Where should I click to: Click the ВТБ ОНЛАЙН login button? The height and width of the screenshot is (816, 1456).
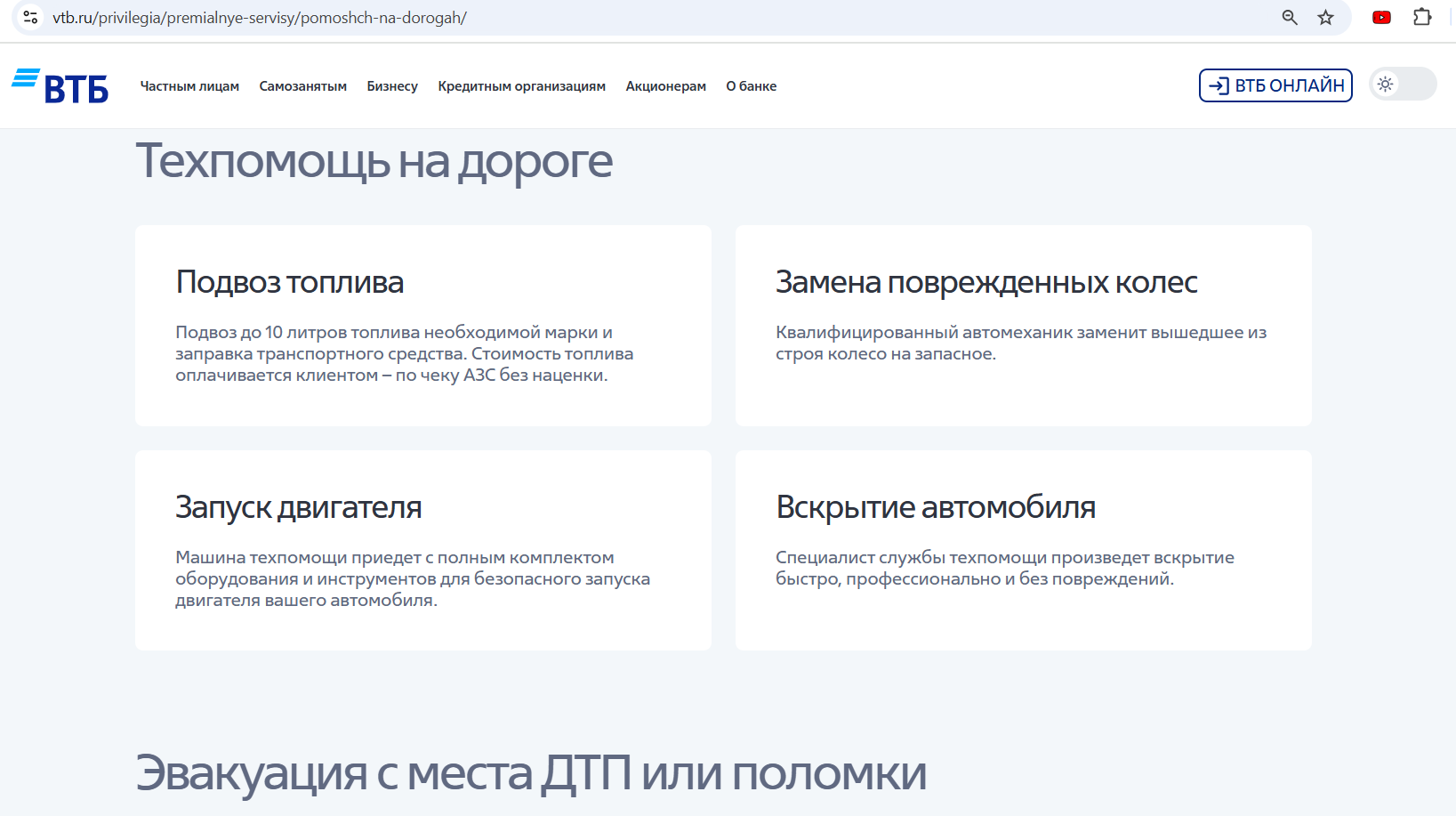[1275, 85]
